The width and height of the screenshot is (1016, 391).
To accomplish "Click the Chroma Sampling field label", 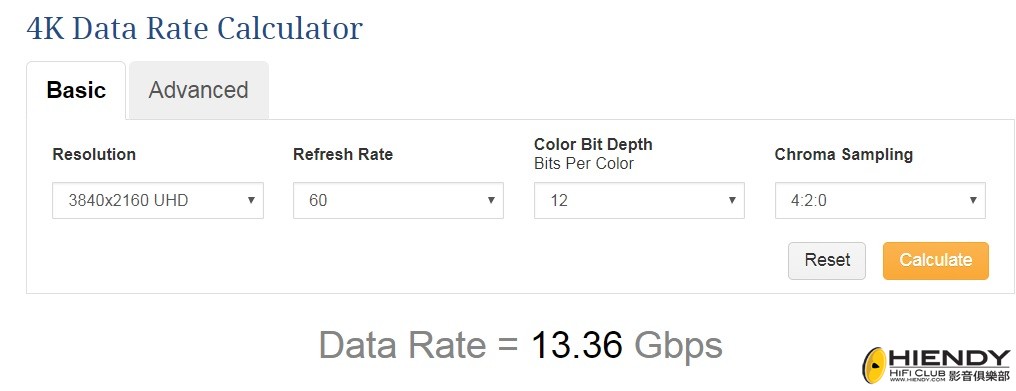I will tap(844, 154).
